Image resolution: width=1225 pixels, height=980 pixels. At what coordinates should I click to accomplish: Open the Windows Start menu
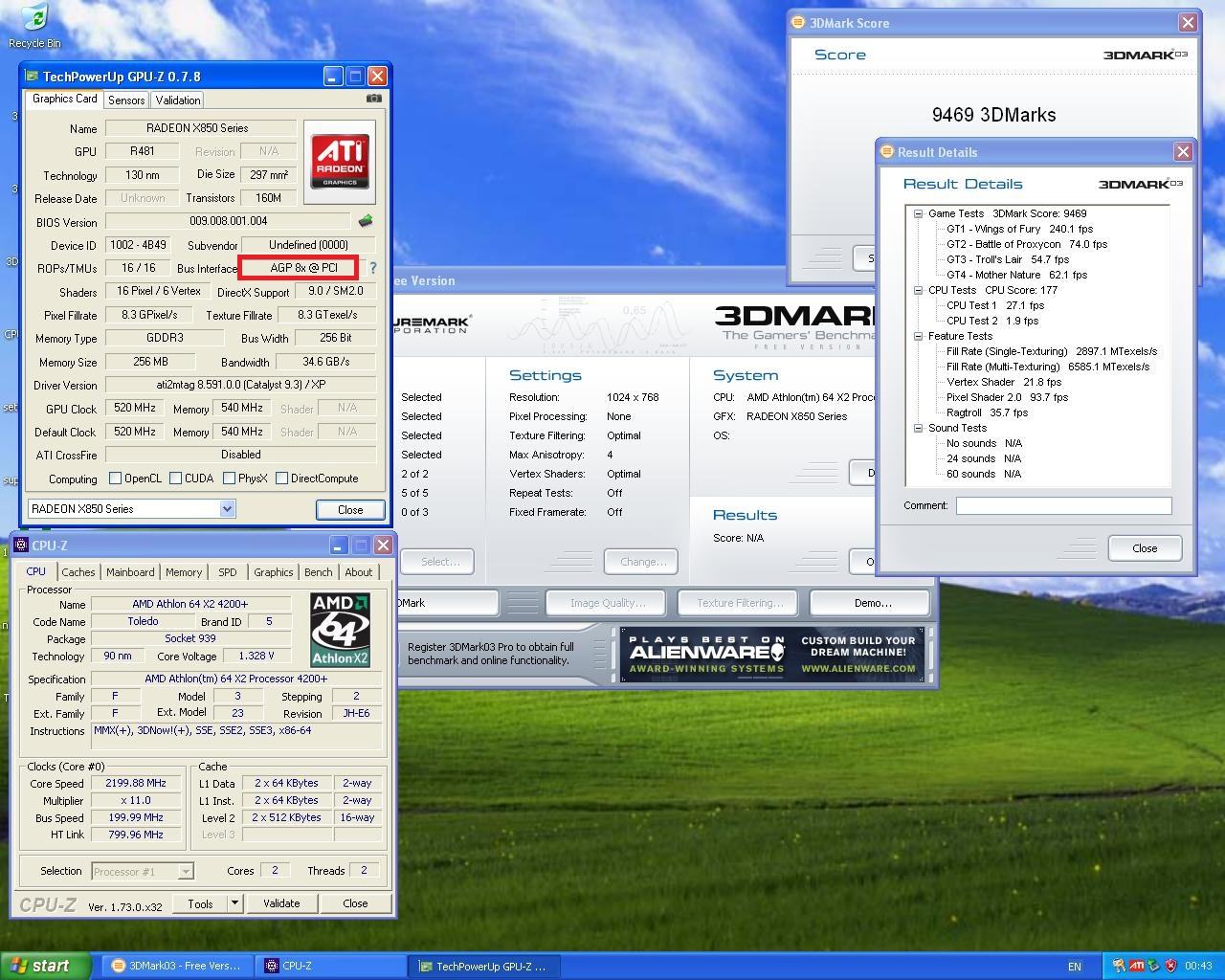tap(45, 966)
